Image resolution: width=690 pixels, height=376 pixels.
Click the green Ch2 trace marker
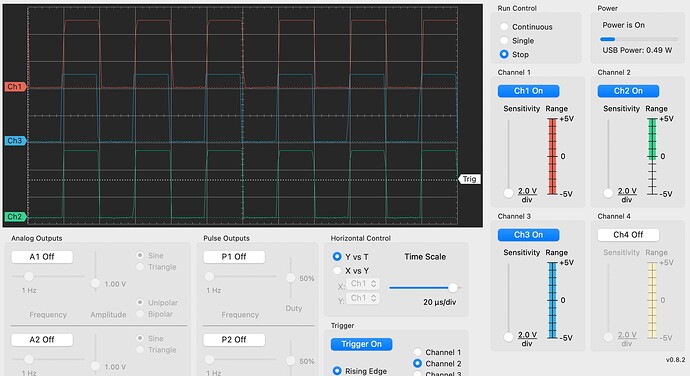[15, 217]
